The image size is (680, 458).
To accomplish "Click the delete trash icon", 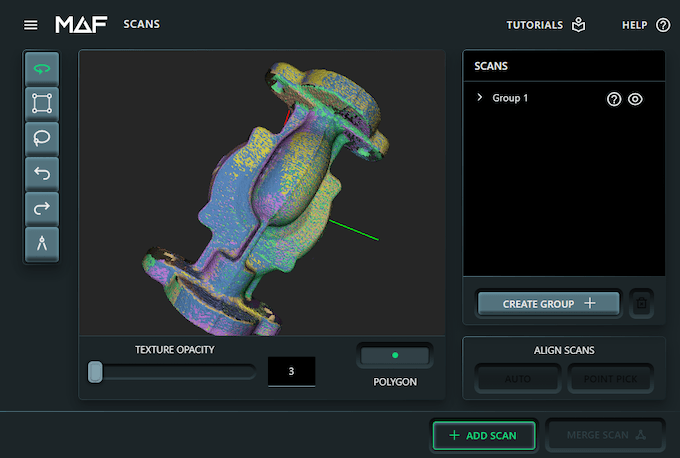I will coord(641,304).
